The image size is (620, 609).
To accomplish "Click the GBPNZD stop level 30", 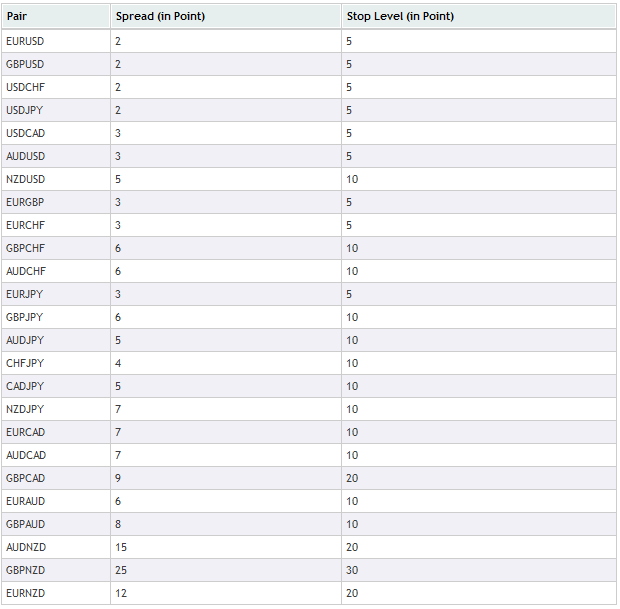I will click(352, 570).
